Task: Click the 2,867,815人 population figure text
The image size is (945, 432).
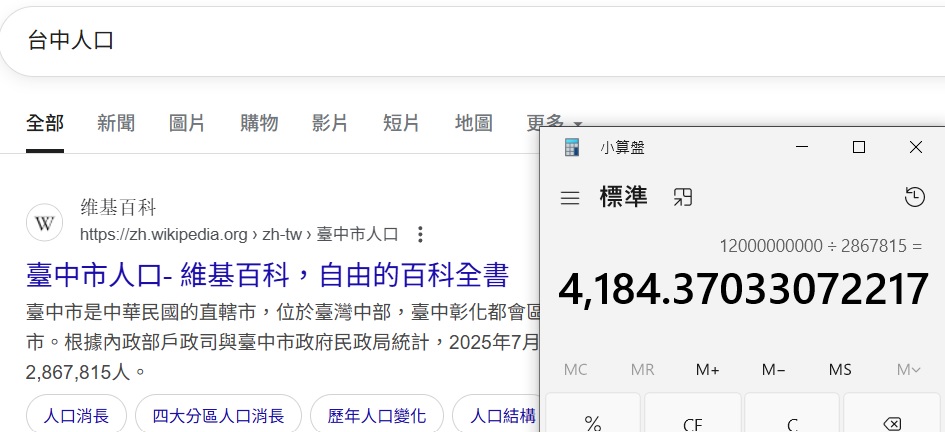Action: coord(78,372)
